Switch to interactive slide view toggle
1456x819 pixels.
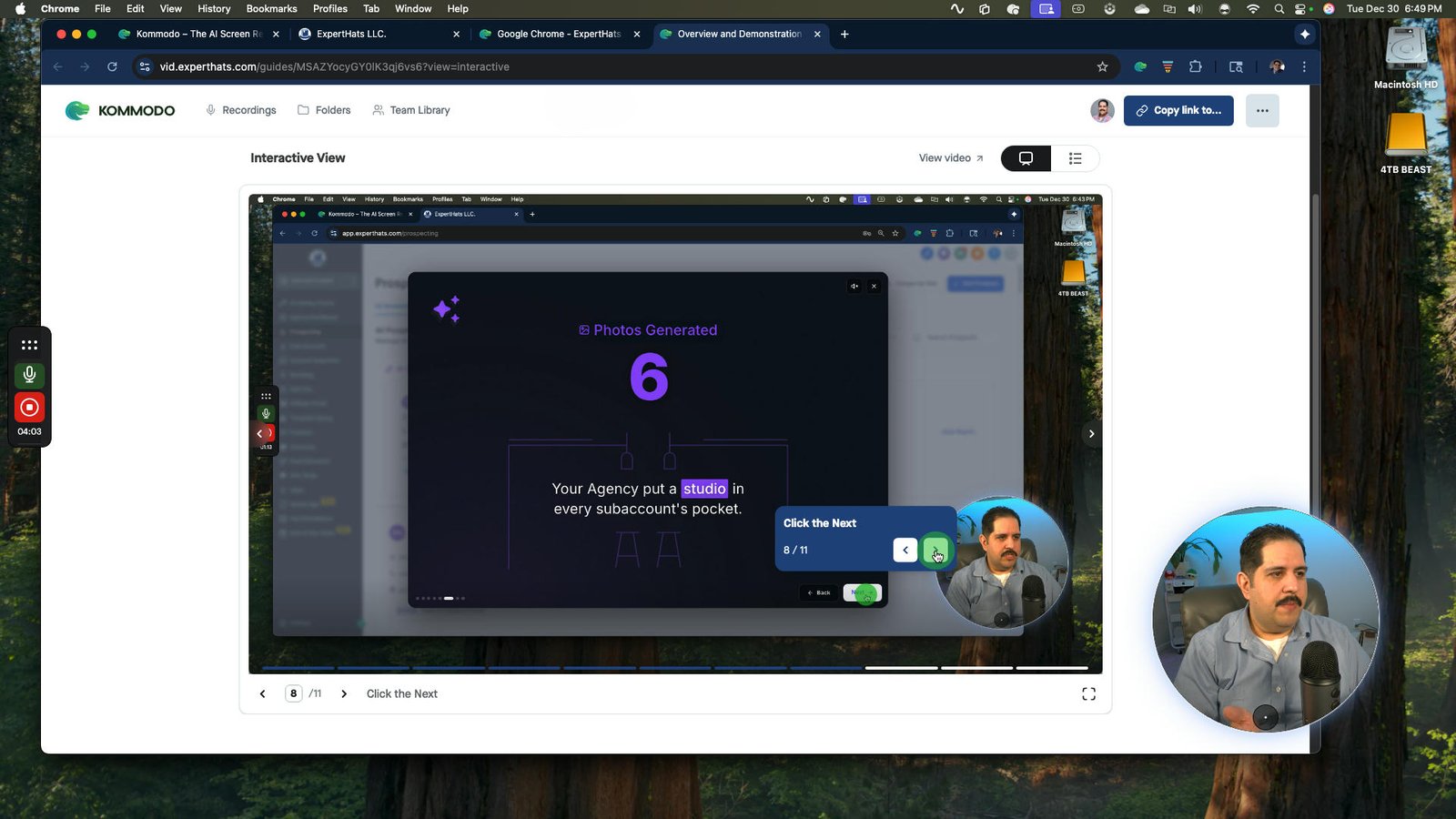pyautogui.click(x=1026, y=158)
